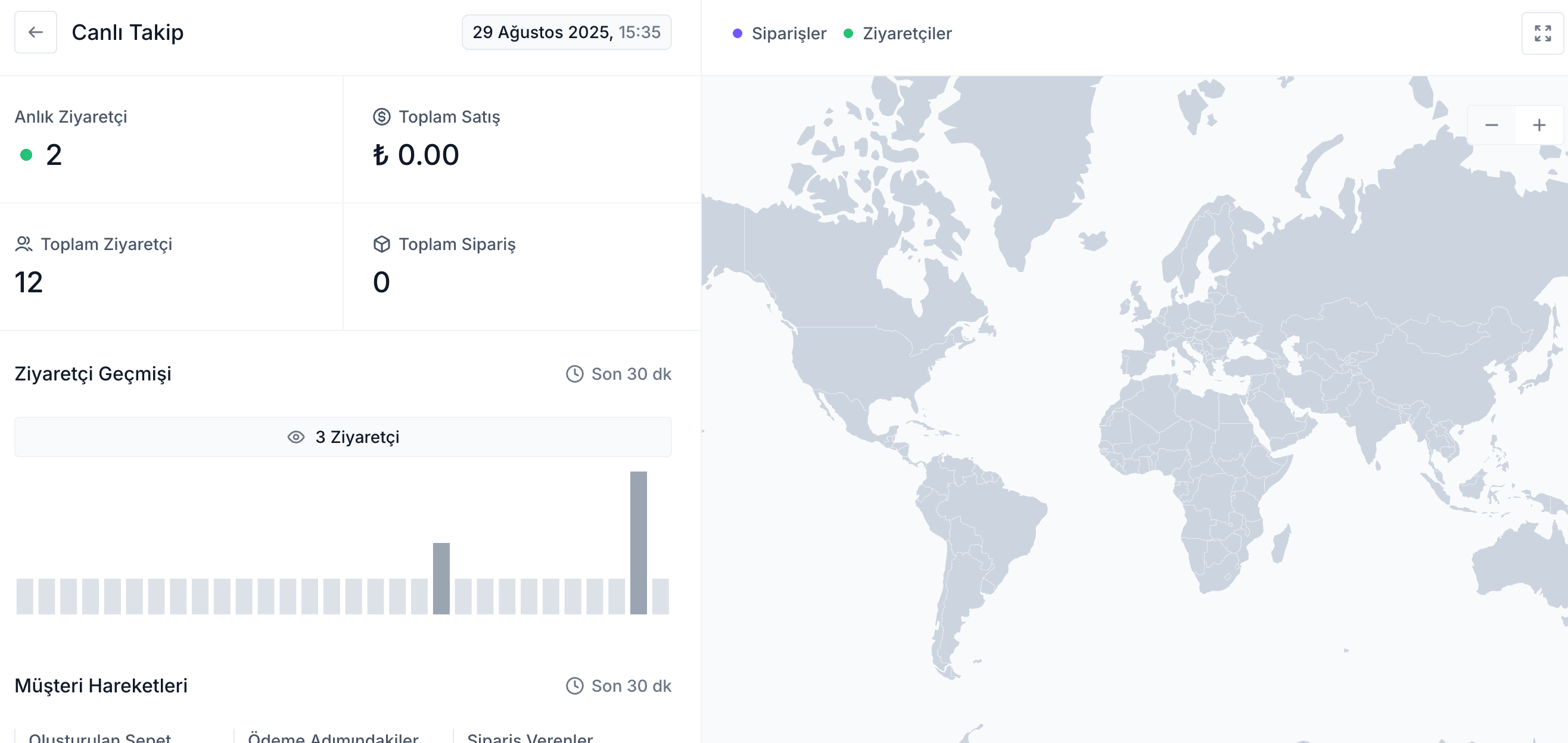Viewport: 1568px width, 743px height.
Task: Open Son 30 dk in Müşteri Hareketleri
Action: 631,686
